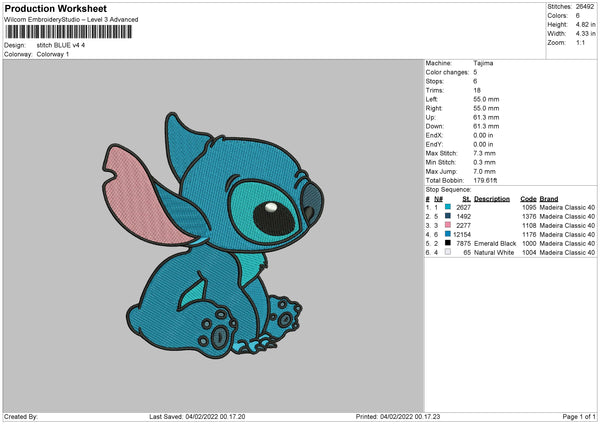
Task: Click the dark navy swatch in stop 2
Action: click(x=448, y=216)
